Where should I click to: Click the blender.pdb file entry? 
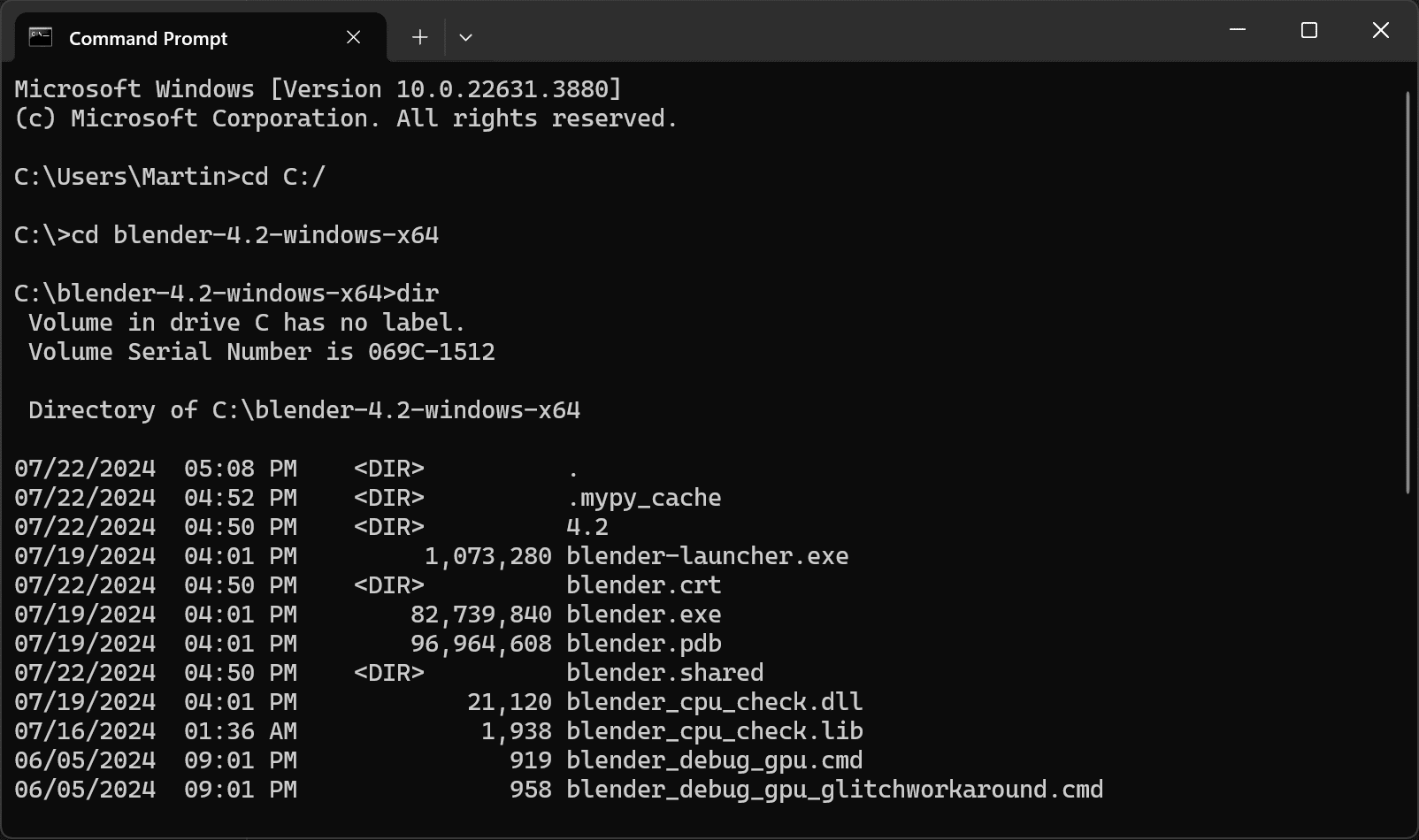coord(643,643)
